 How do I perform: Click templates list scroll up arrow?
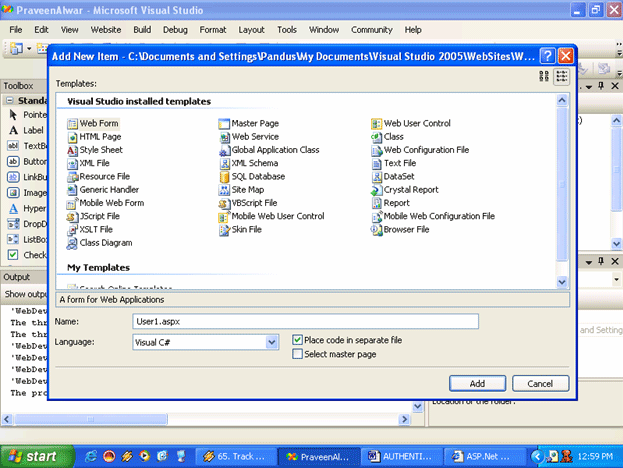(x=562, y=100)
